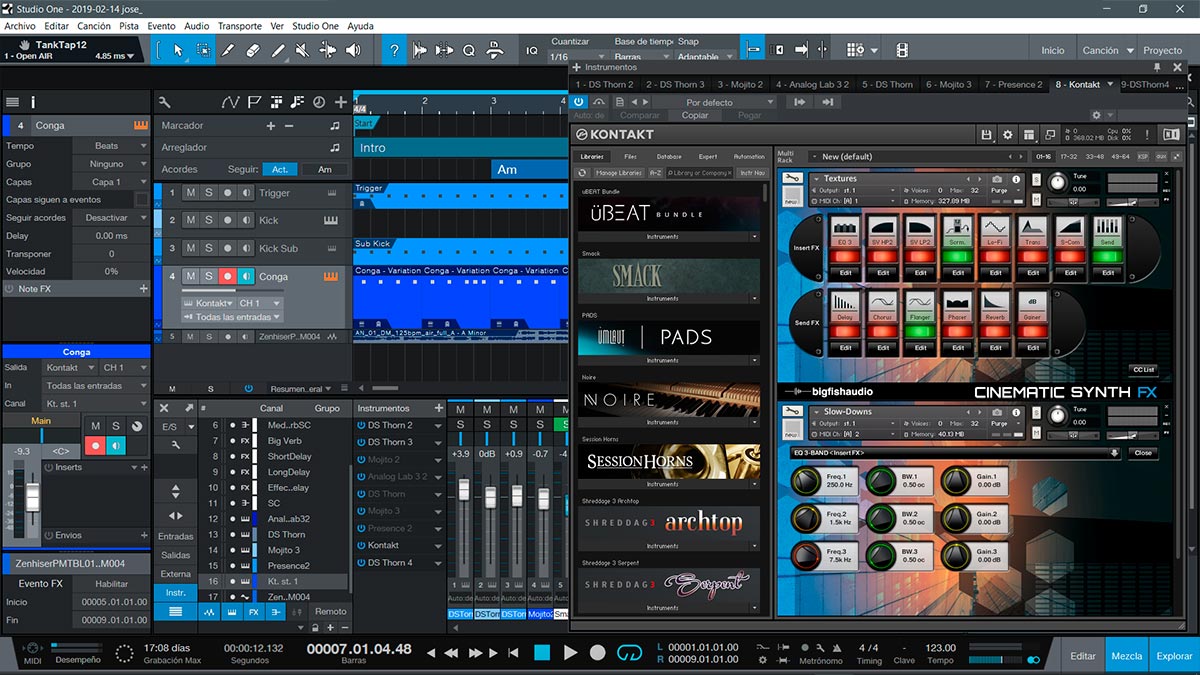
Task: Adjust the Main channel fader
Action: pos(33,495)
